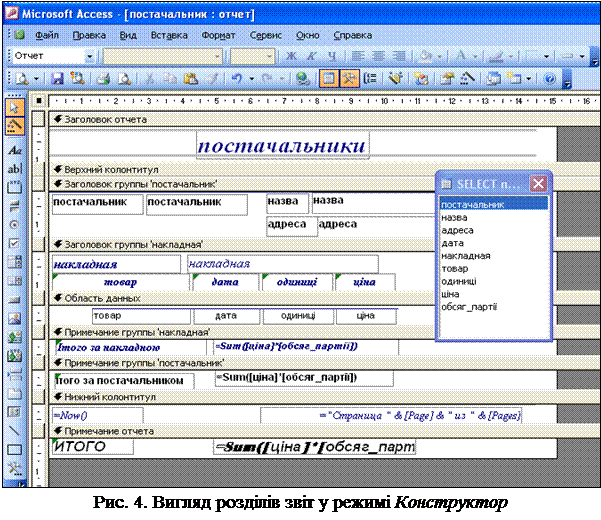This screenshot has width=601, height=520.
Task: Open the Сервис menu
Action: [266, 35]
